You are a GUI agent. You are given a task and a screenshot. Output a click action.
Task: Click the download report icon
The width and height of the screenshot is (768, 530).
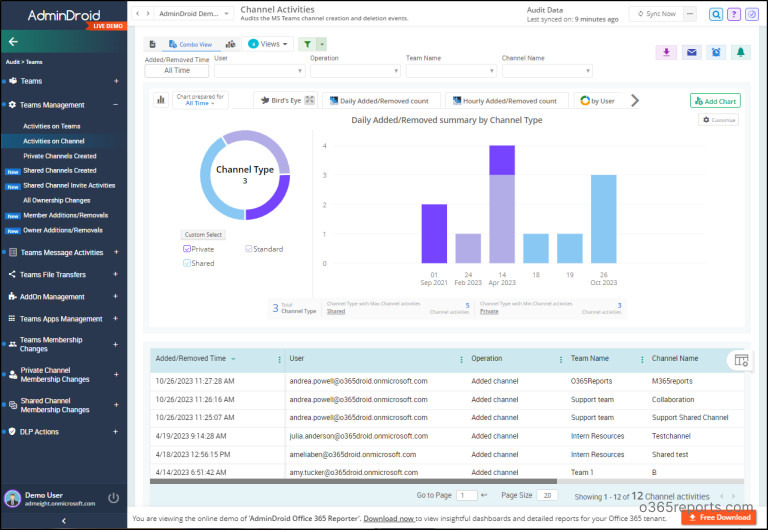(x=666, y=52)
